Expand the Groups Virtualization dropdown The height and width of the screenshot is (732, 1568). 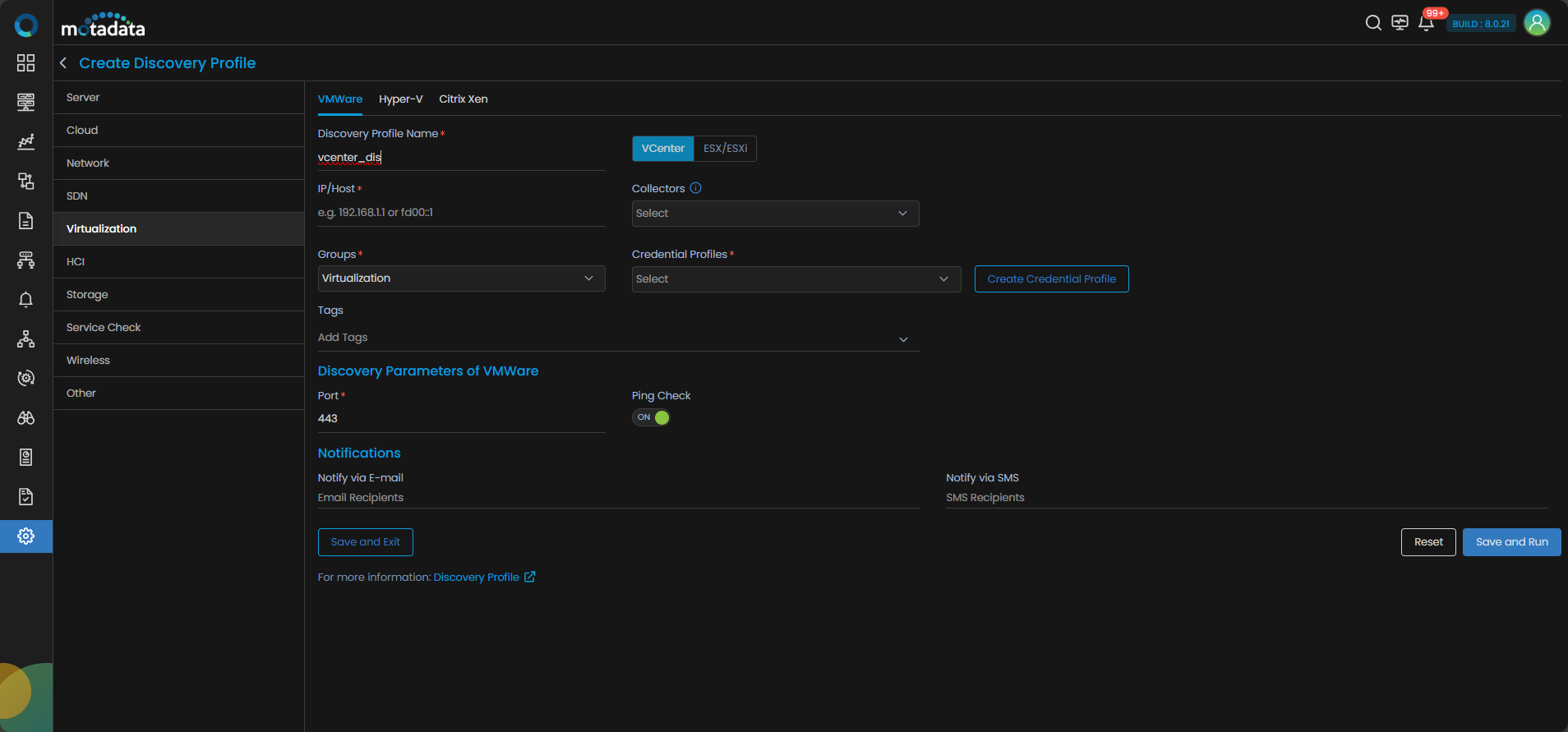coord(461,279)
